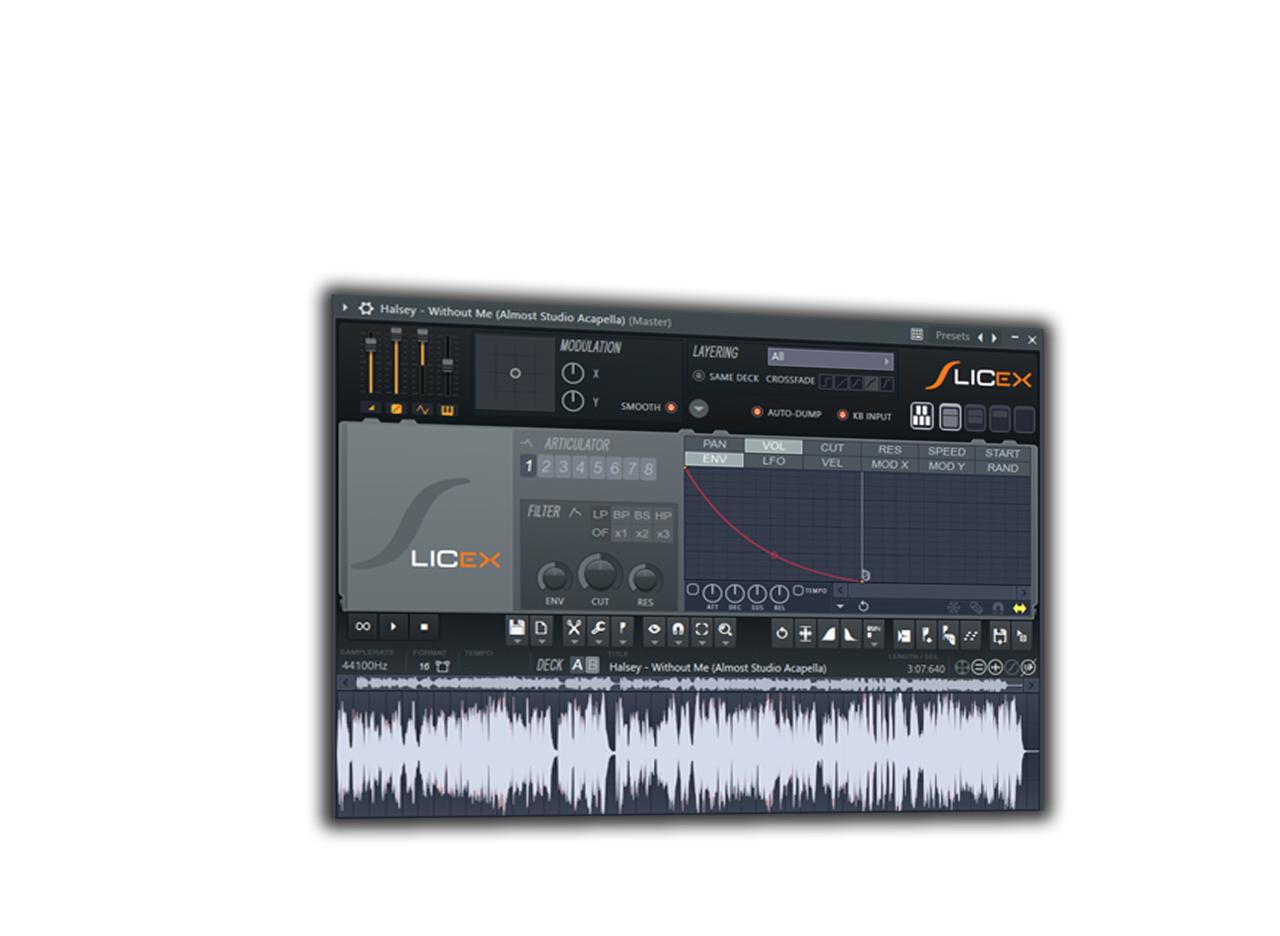Toggle the SMOOTH modulation LED
Viewport: 1280px width, 936px height.
point(671,407)
